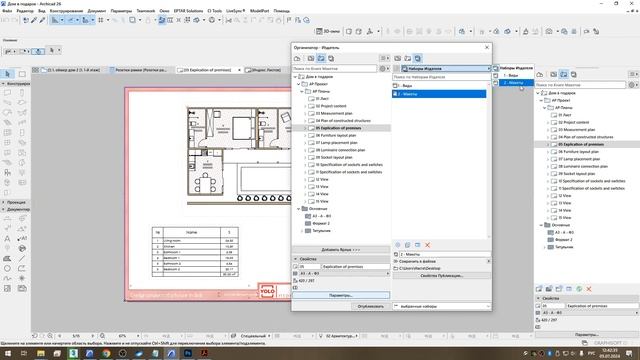Open Photoshop from the taskbar
This screenshot has width=640, height=360.
[188, 353]
